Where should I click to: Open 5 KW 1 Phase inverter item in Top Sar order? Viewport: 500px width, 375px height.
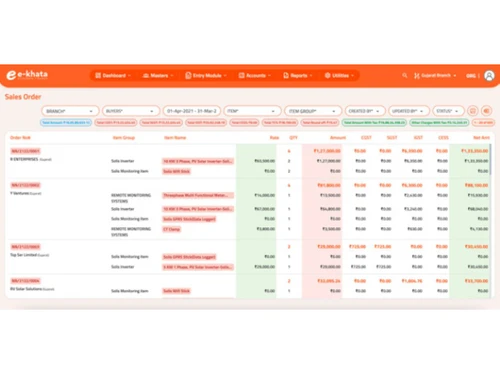(x=198, y=267)
